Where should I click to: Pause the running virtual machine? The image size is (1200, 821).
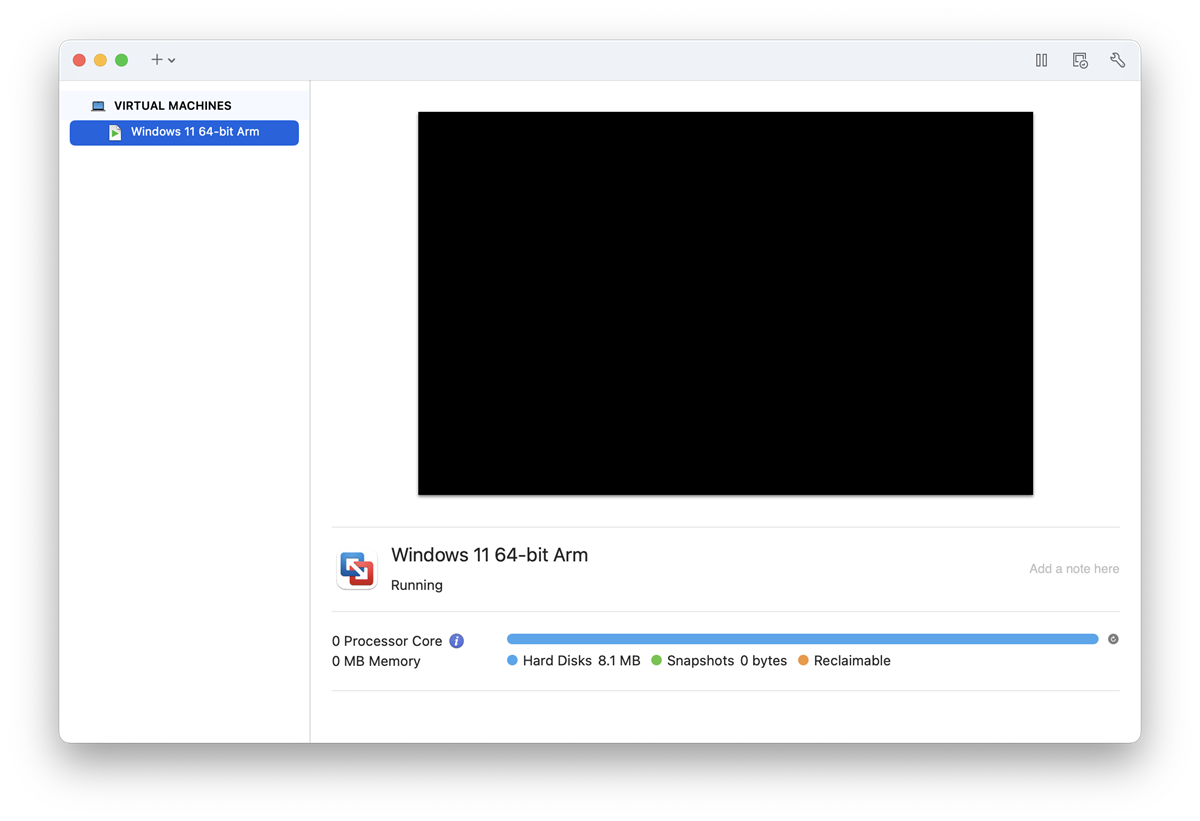pos(1041,60)
